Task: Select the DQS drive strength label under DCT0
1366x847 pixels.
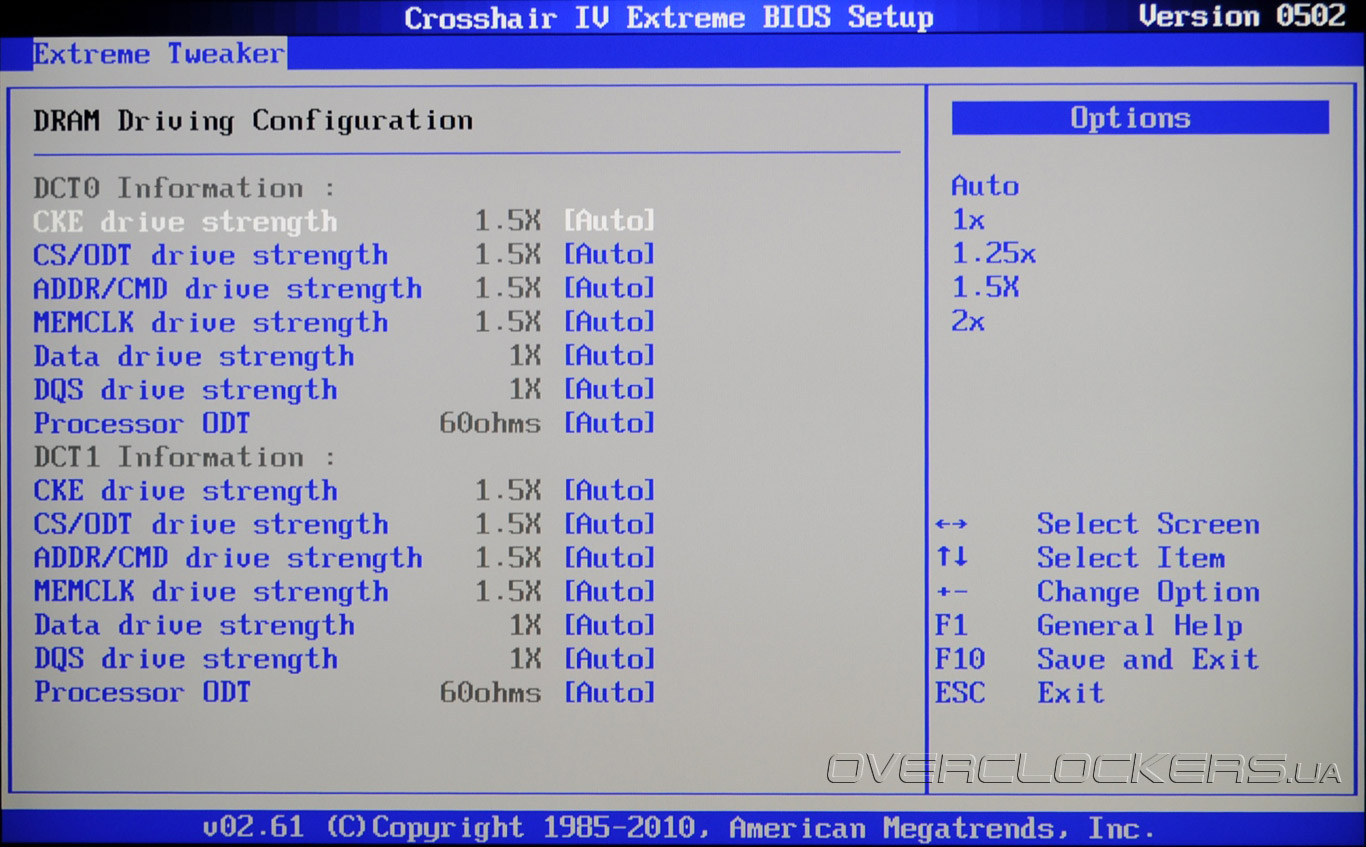Action: (185, 390)
